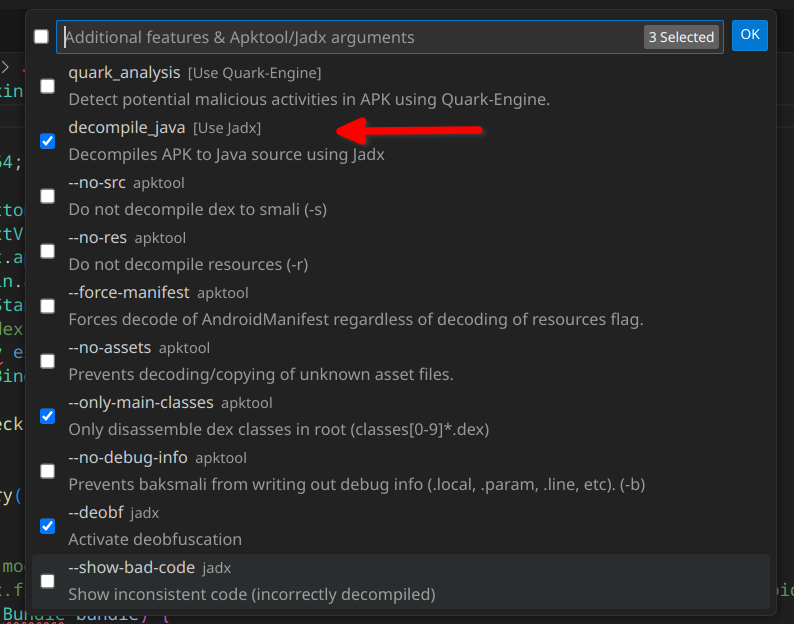Select the decompile_java list item label
This screenshot has width=794, height=624.
tap(126, 128)
